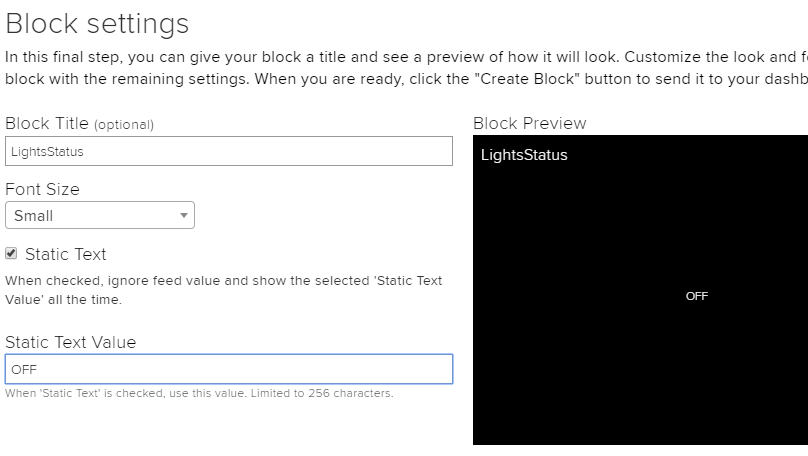Click the Font Size dropdown arrow
Screen dimensions: 808x456
pyautogui.click(x=184, y=215)
